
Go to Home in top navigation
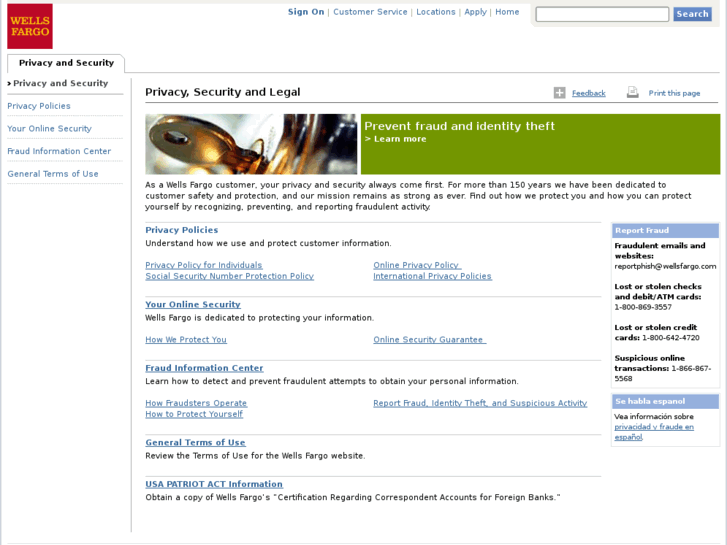point(507,12)
